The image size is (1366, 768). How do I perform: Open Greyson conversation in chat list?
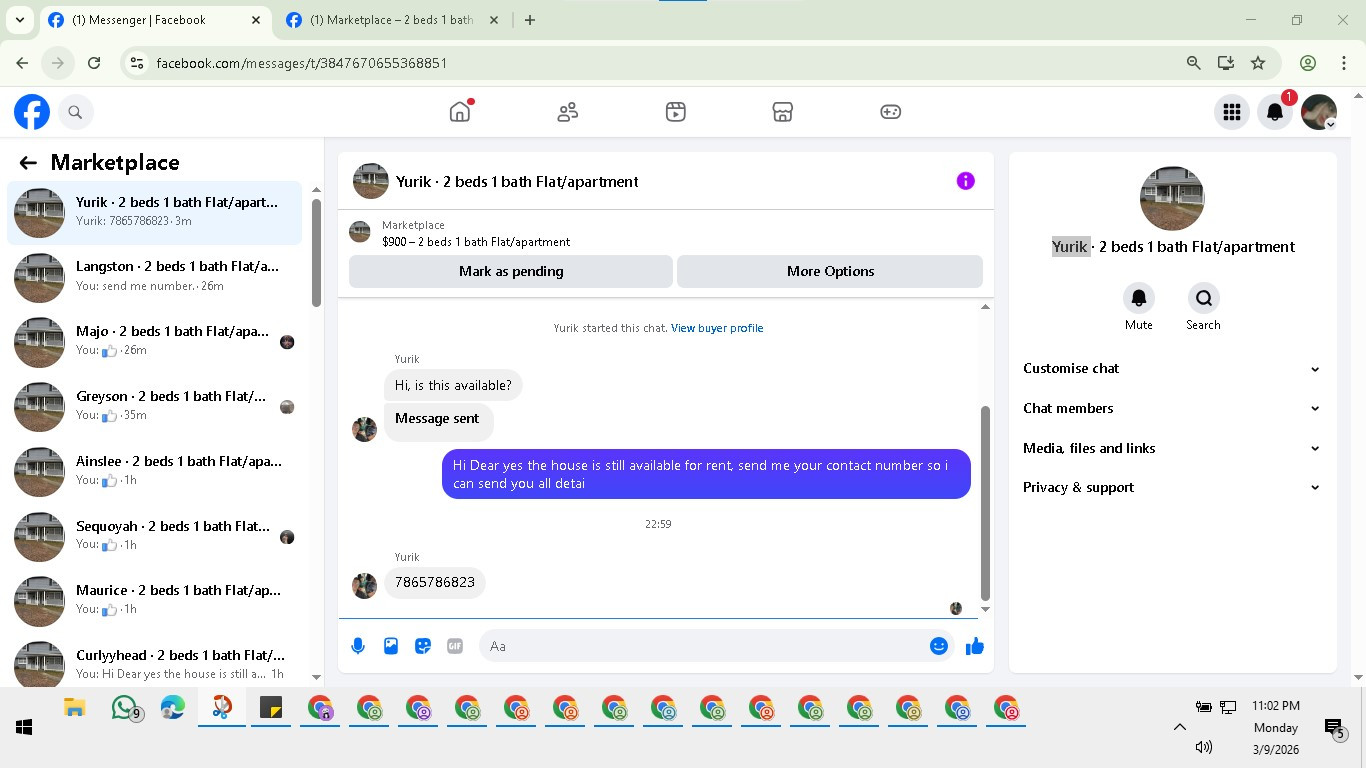click(x=155, y=406)
